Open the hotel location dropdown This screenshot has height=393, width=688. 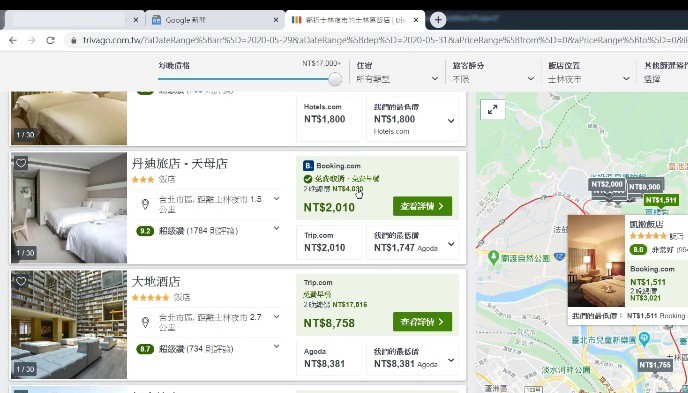point(589,72)
